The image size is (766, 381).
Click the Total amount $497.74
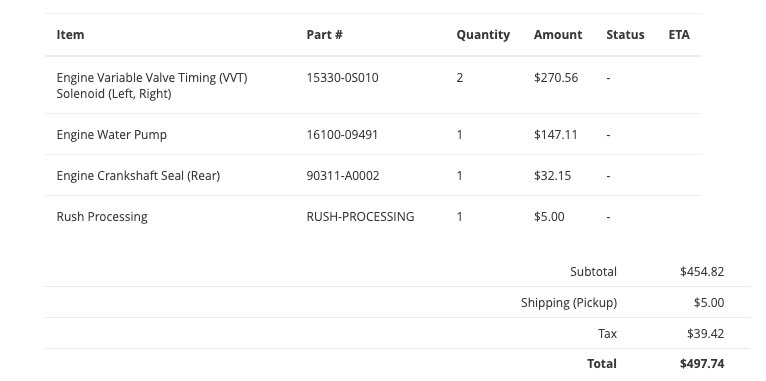point(702,364)
